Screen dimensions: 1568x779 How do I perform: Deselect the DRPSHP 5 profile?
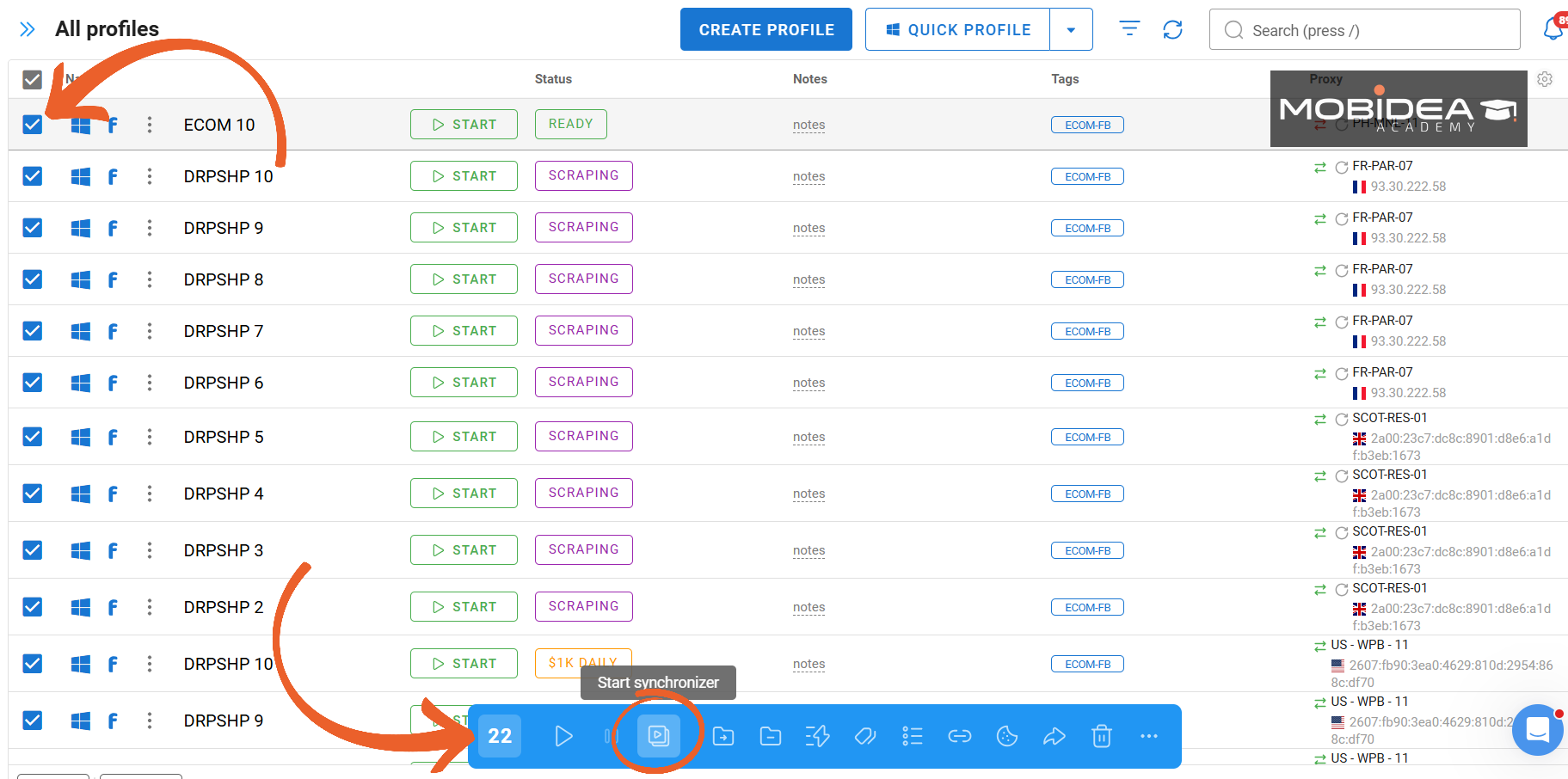[x=32, y=437]
